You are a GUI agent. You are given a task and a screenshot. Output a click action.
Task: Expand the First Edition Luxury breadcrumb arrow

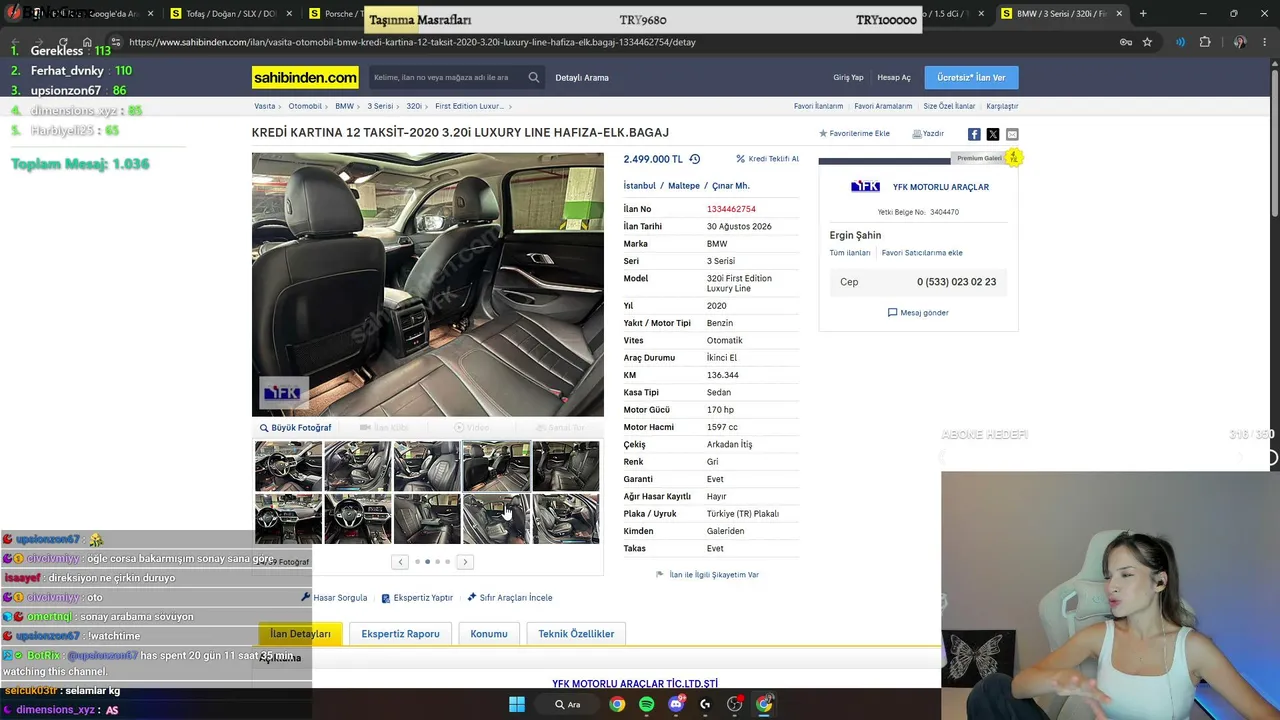[x=510, y=106]
